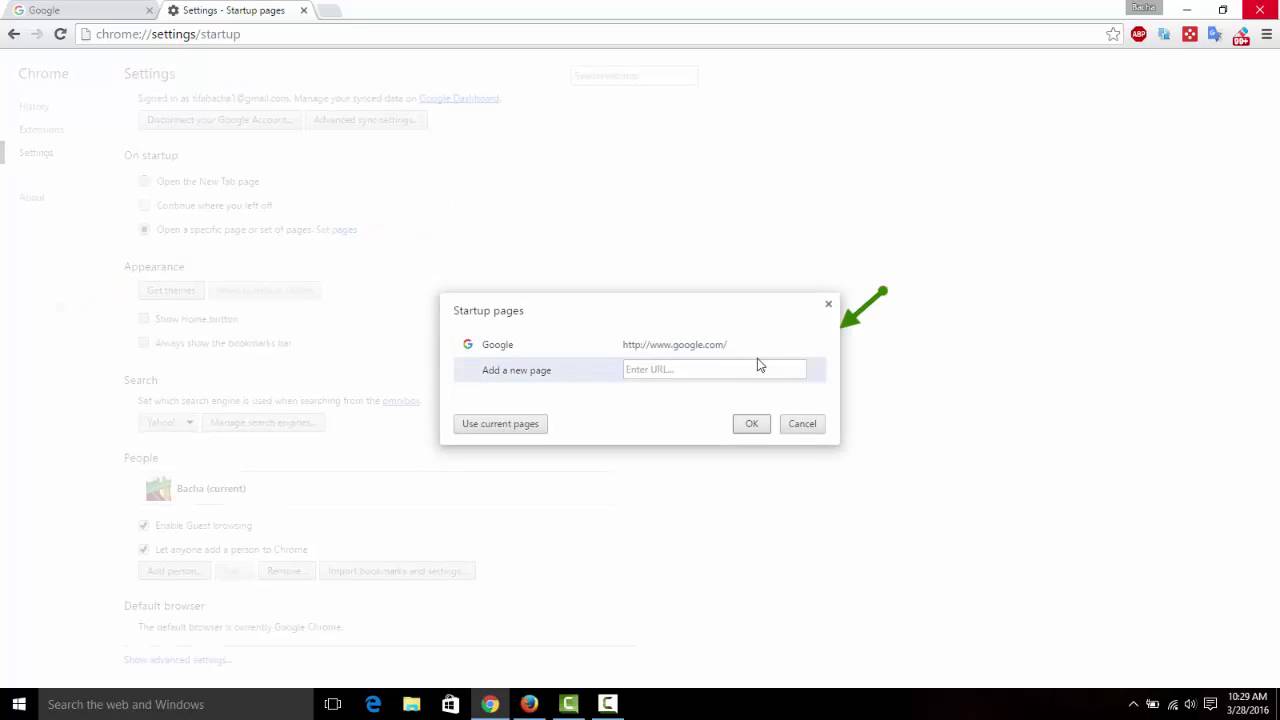This screenshot has height=720, width=1280.
Task: Launch Microsoft Edge from the taskbar
Action: [373, 704]
